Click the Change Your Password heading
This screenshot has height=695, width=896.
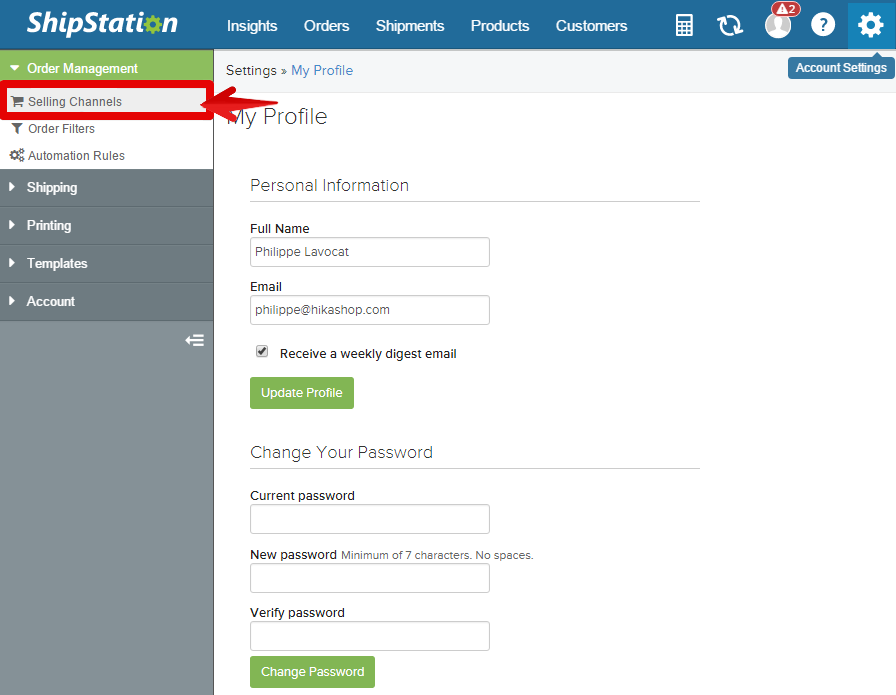click(341, 452)
